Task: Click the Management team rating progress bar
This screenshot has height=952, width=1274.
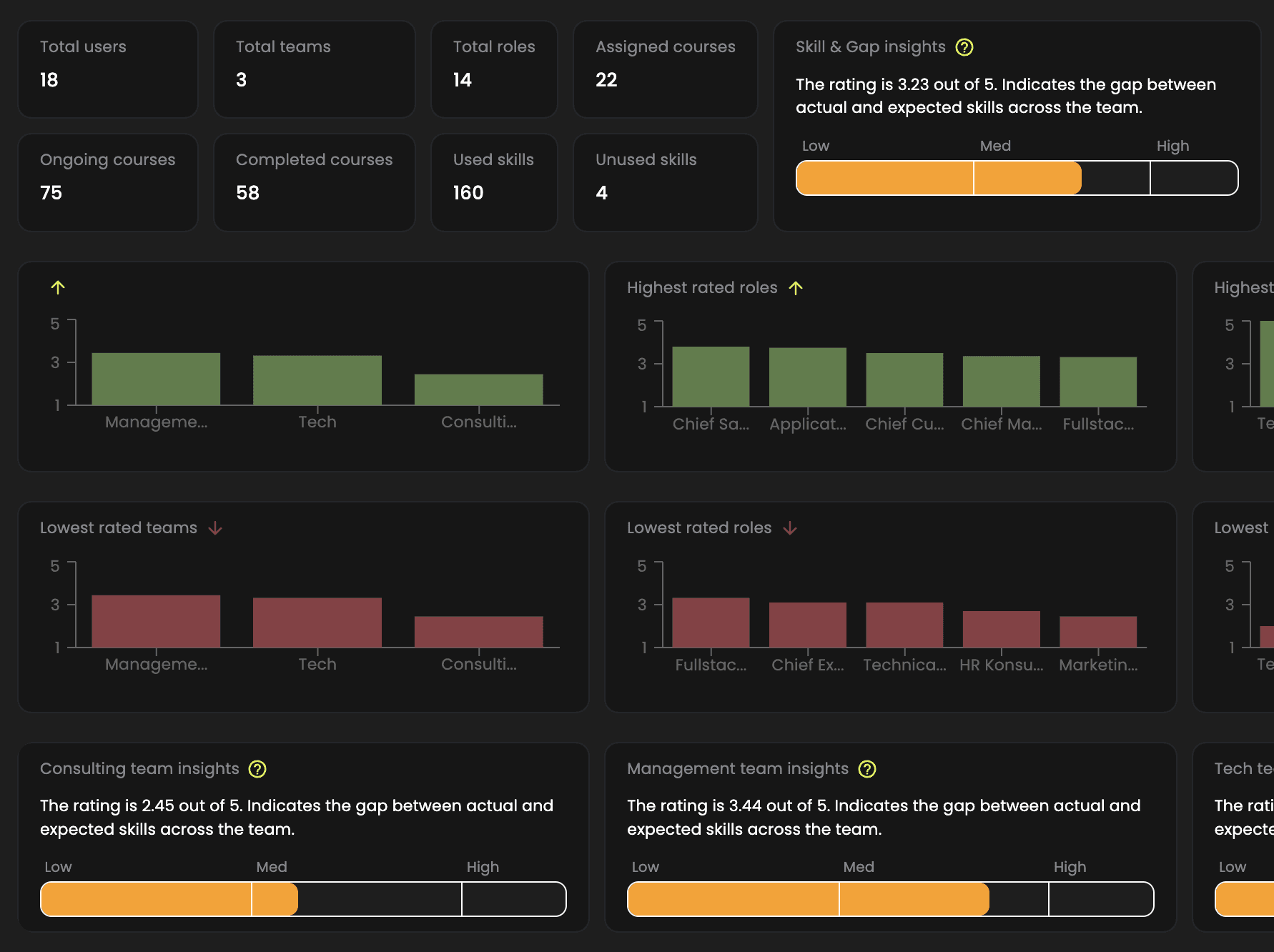Action: point(891,899)
